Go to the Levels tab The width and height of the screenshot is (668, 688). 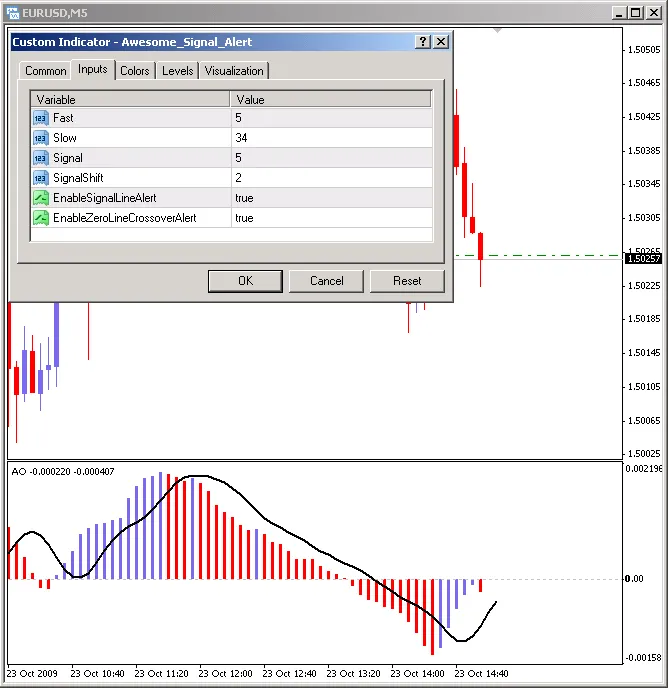pyautogui.click(x=177, y=71)
